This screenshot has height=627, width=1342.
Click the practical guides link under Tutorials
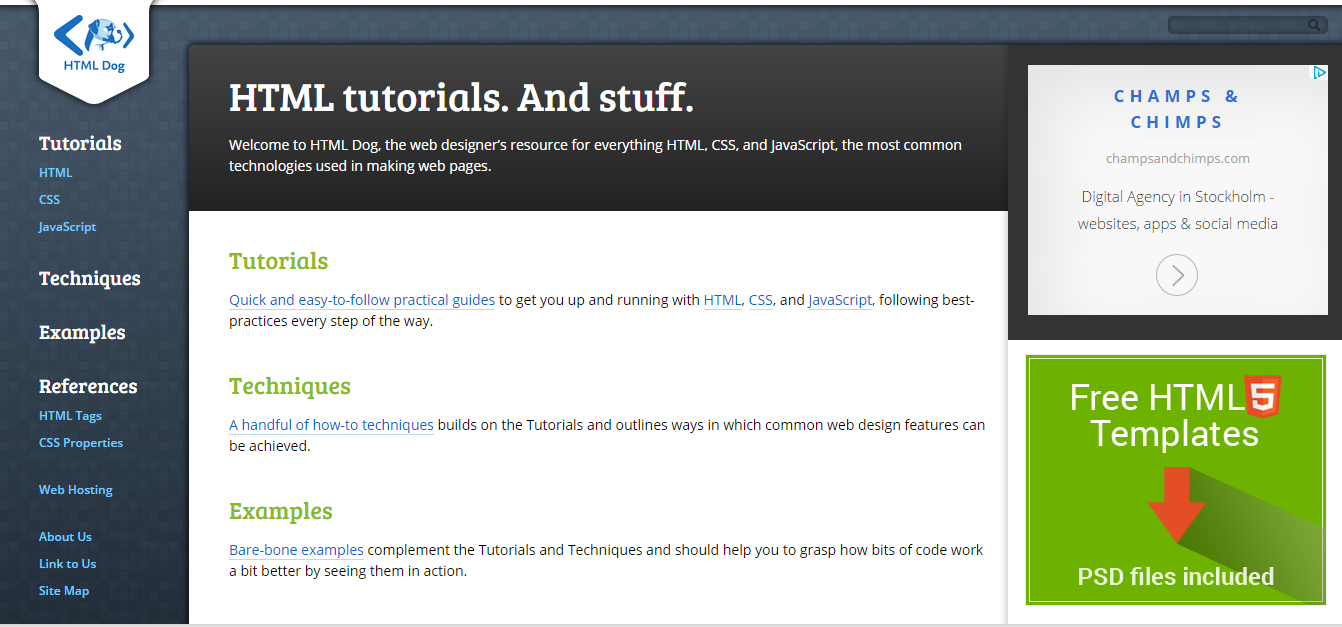point(361,299)
